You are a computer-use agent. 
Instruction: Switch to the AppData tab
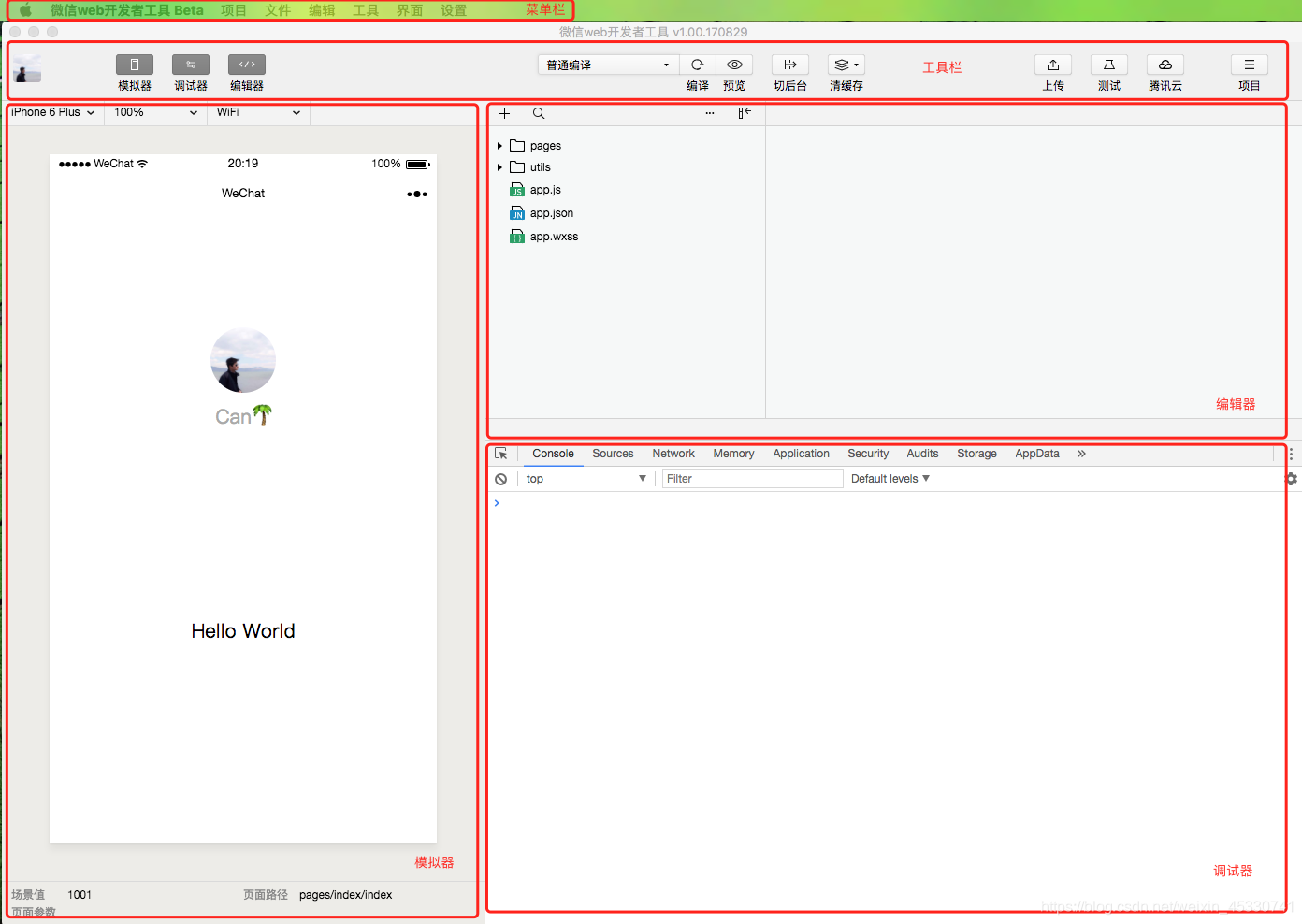[x=1037, y=454]
